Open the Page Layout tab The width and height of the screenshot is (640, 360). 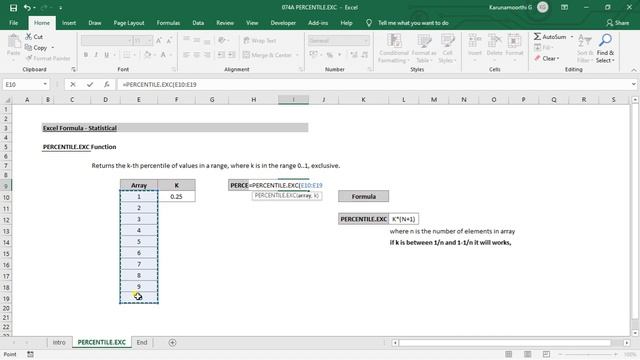(129, 23)
